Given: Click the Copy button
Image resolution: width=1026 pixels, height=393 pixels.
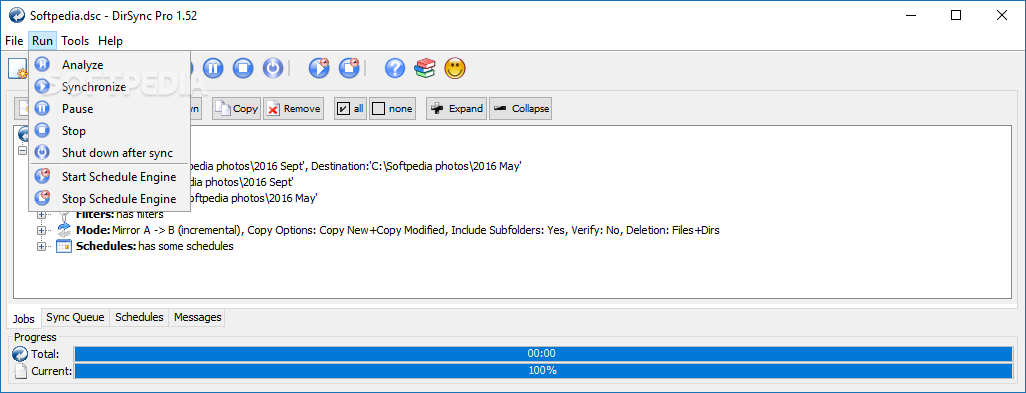Looking at the screenshot, I should click(236, 109).
